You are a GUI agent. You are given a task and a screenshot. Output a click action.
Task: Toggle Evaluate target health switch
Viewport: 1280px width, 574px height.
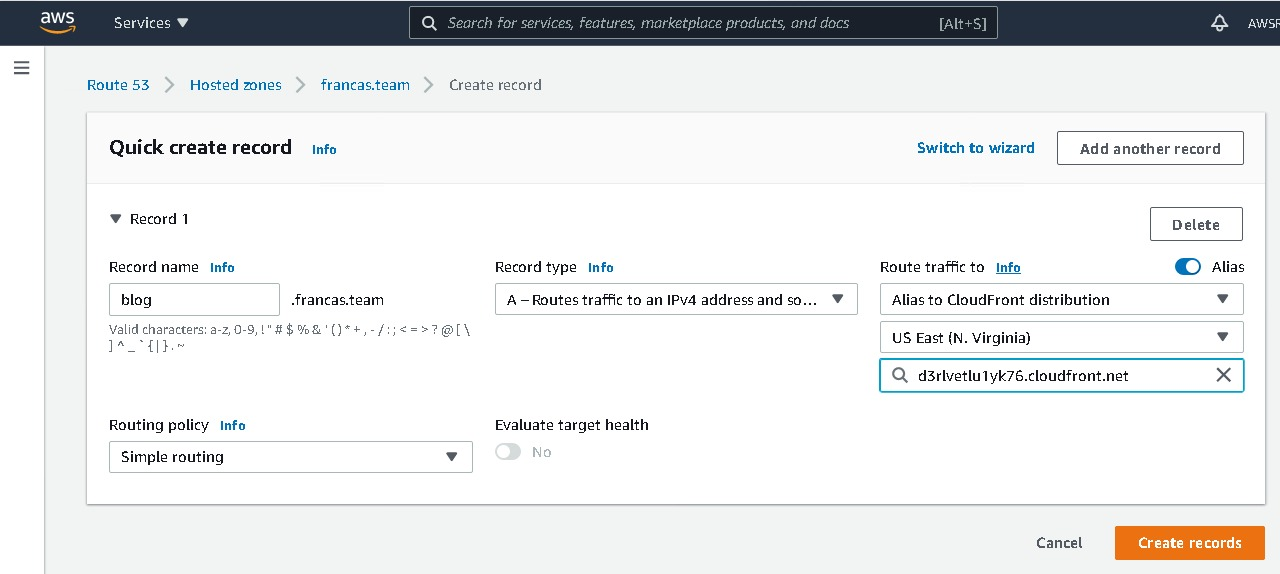tap(508, 452)
